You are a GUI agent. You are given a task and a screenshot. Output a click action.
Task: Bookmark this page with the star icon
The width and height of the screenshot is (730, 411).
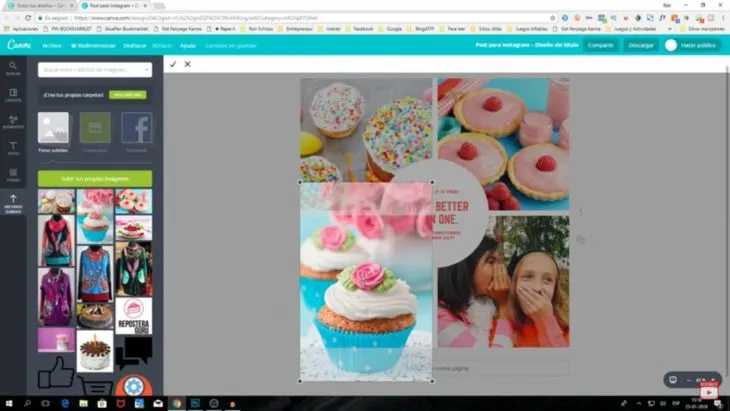[x=553, y=18]
